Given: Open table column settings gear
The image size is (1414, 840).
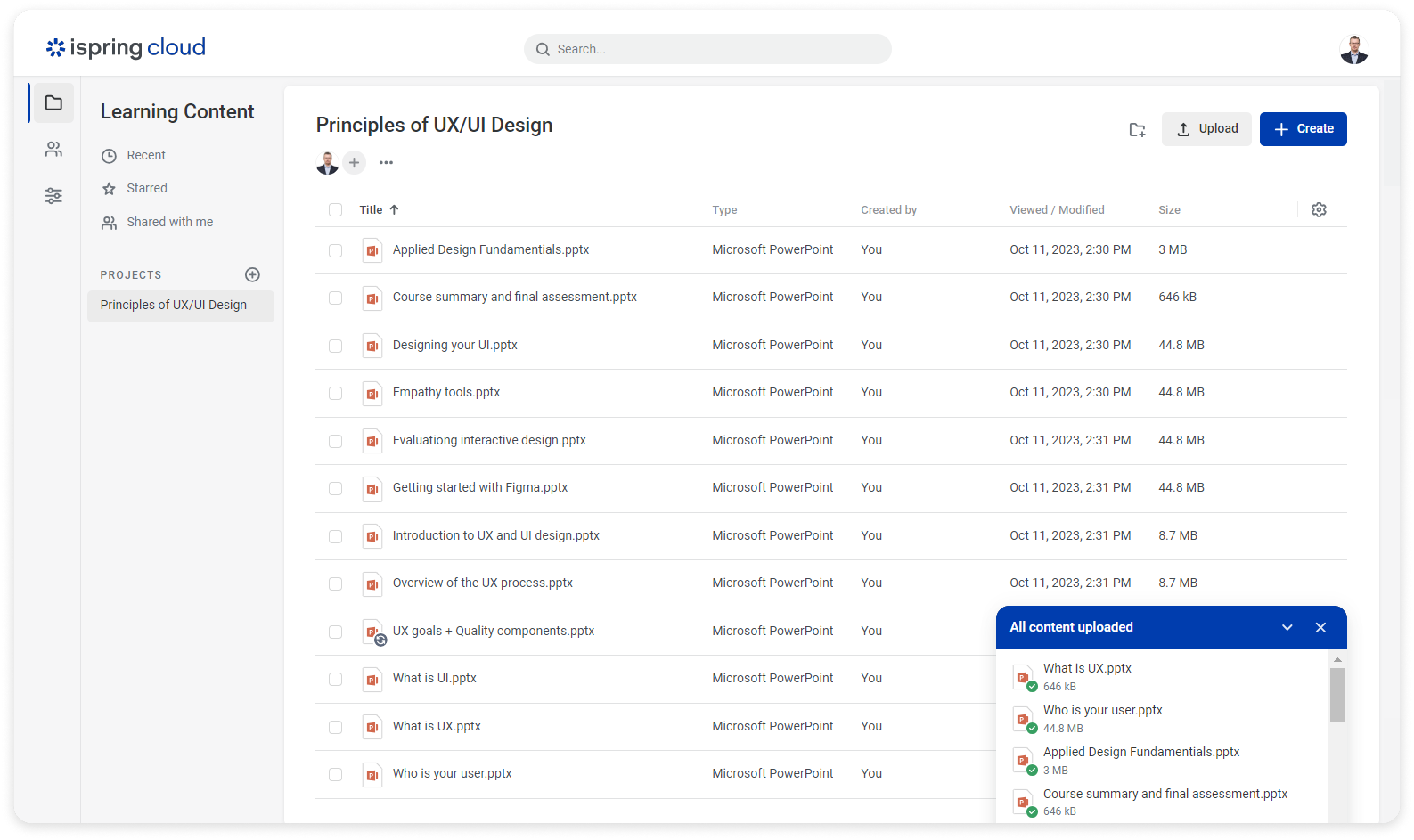Looking at the screenshot, I should coord(1318,210).
